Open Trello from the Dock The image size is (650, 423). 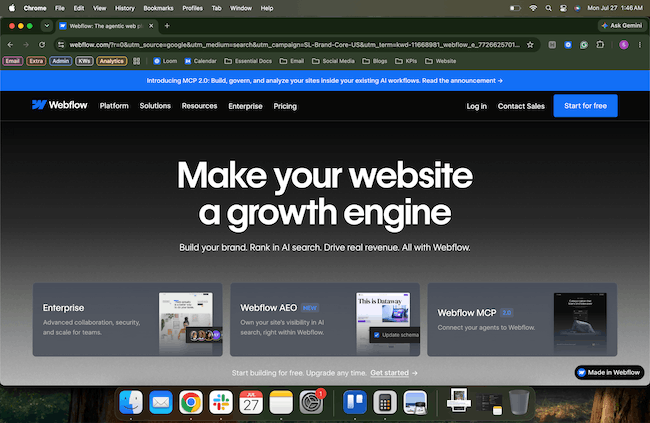tap(355, 402)
